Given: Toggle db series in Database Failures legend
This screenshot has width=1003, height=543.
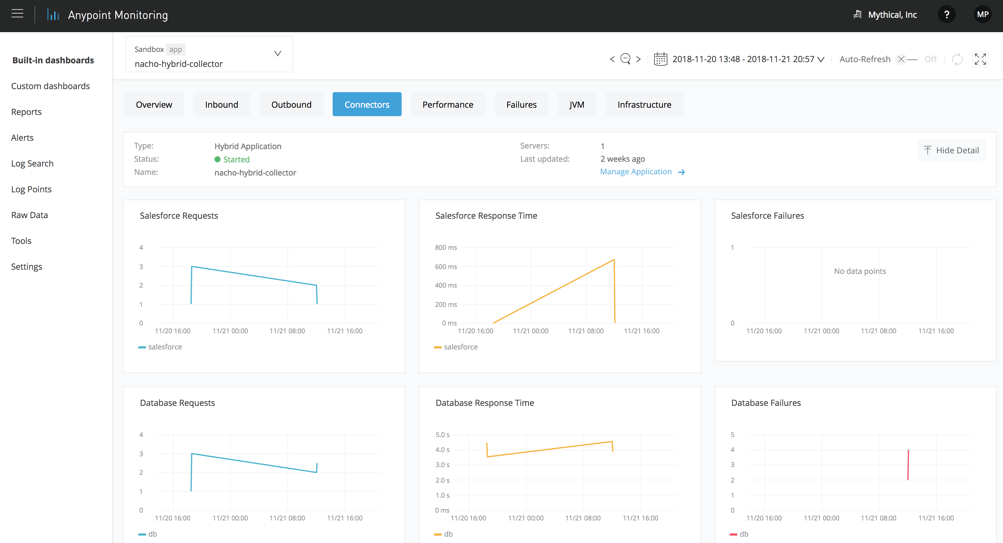Looking at the screenshot, I should 739,534.
